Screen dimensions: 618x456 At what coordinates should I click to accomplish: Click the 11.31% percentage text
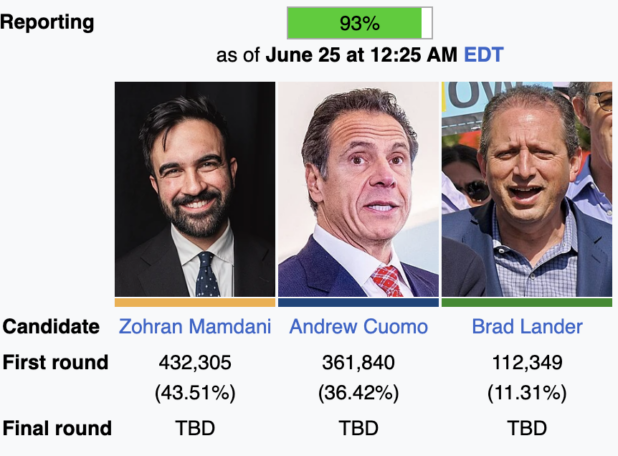(527, 393)
